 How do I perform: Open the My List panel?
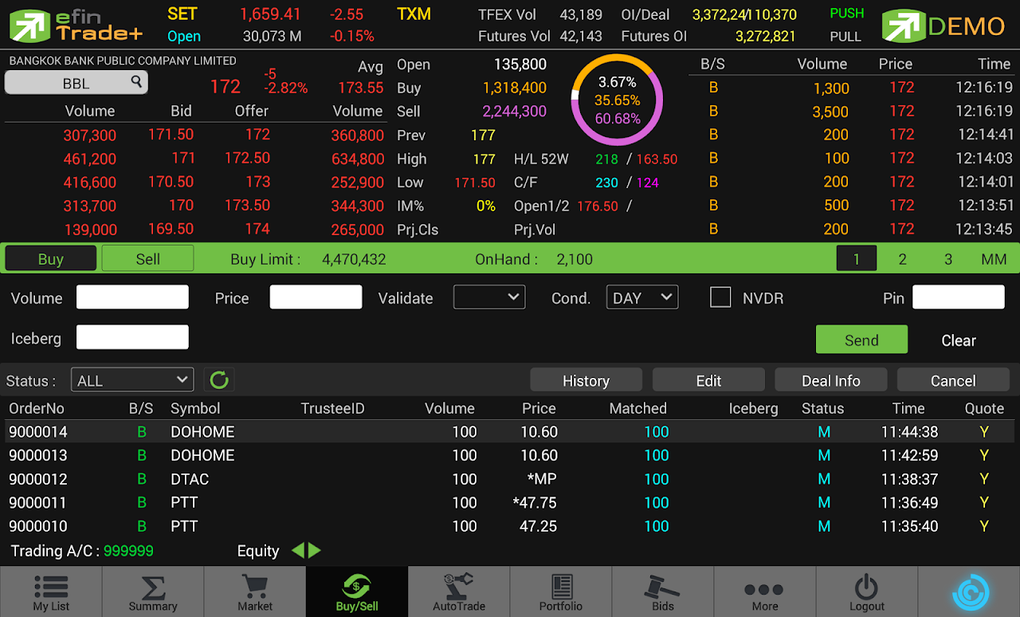point(50,591)
